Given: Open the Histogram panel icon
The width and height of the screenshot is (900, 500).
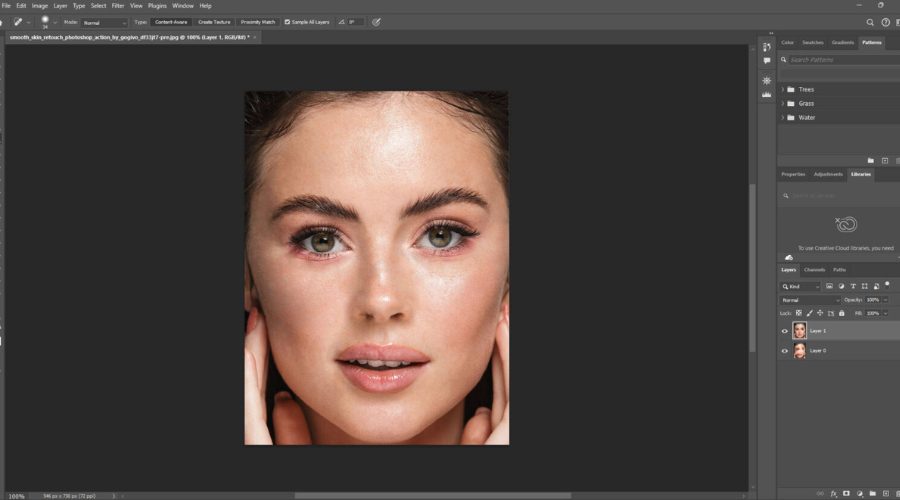Looking at the screenshot, I should (767, 94).
